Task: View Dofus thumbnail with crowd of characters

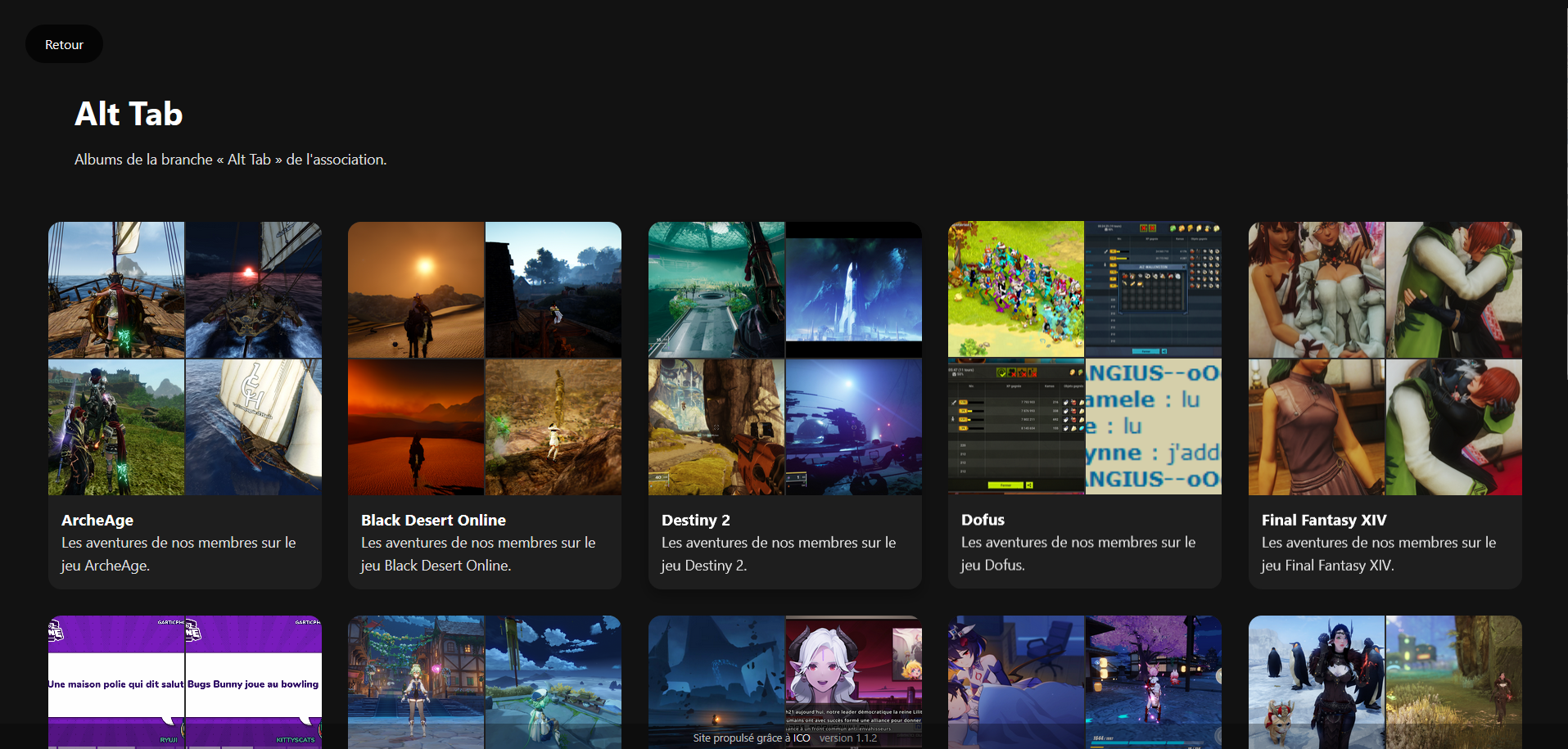Action: click(1016, 290)
